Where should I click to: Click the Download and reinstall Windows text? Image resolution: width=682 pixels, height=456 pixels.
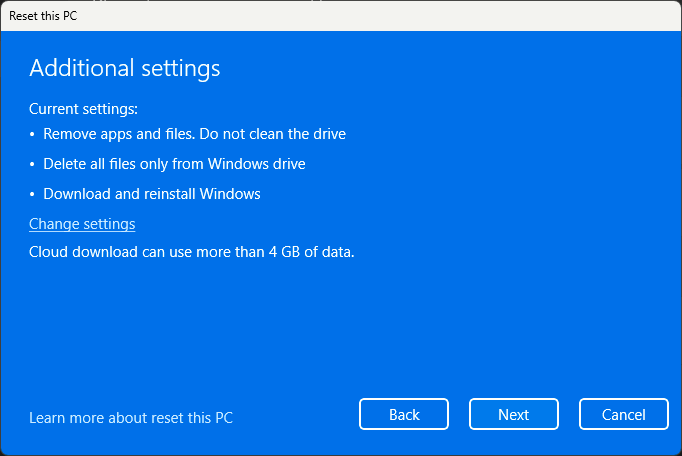coord(151,194)
